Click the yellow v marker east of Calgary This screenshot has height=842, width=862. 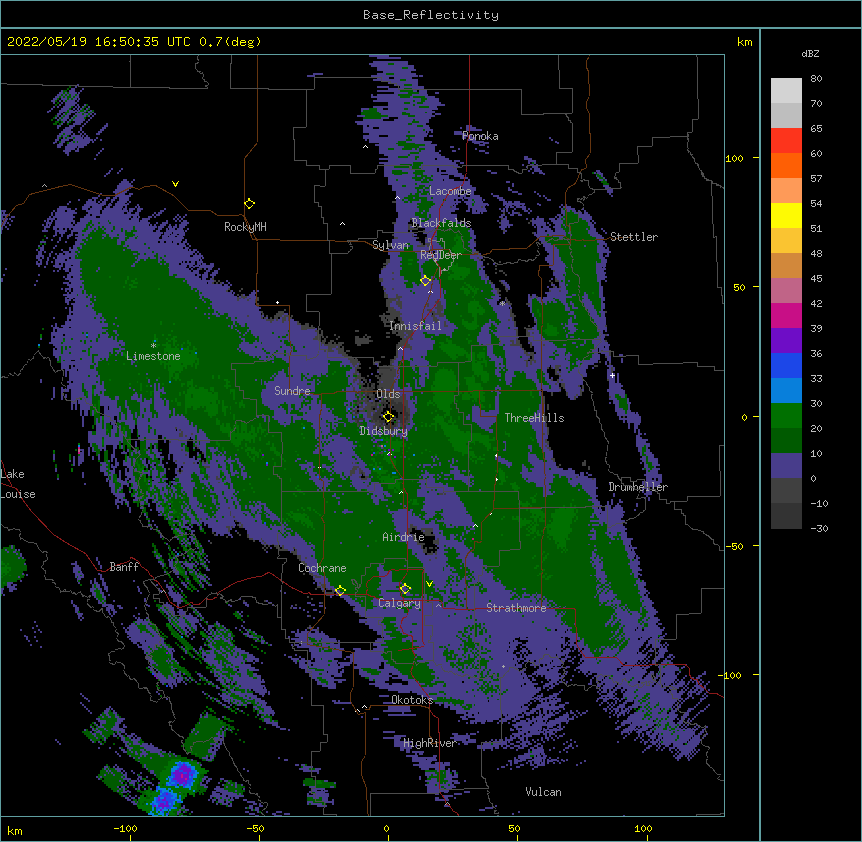click(429, 584)
